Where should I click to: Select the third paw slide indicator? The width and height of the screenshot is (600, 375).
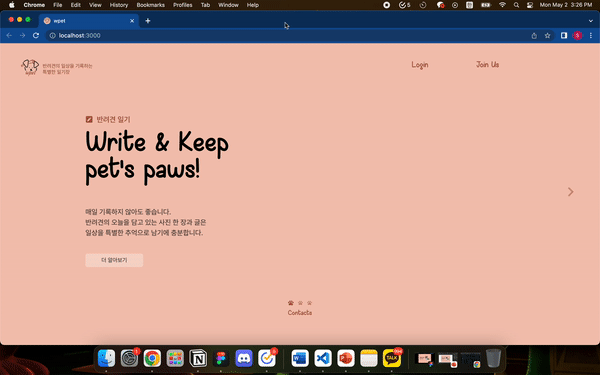310,303
